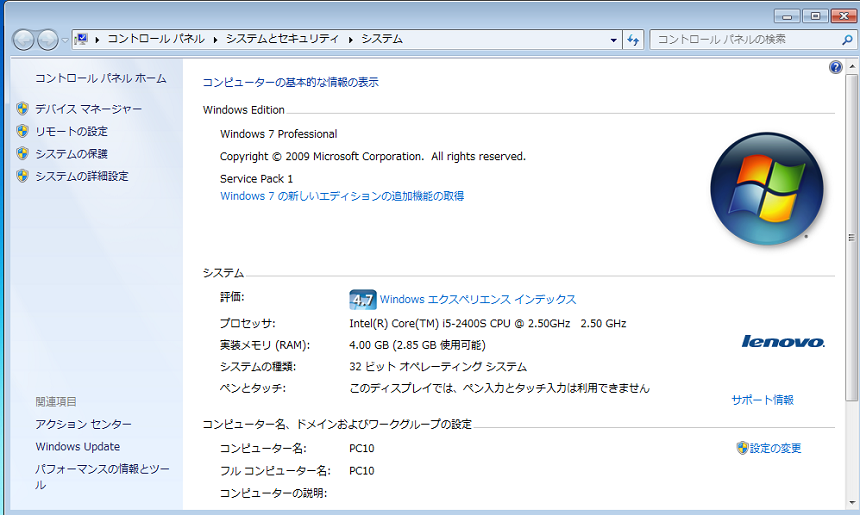860x515 pixels.
Task: Click the コントロール パネルの検索 search field
Action: coord(742,40)
